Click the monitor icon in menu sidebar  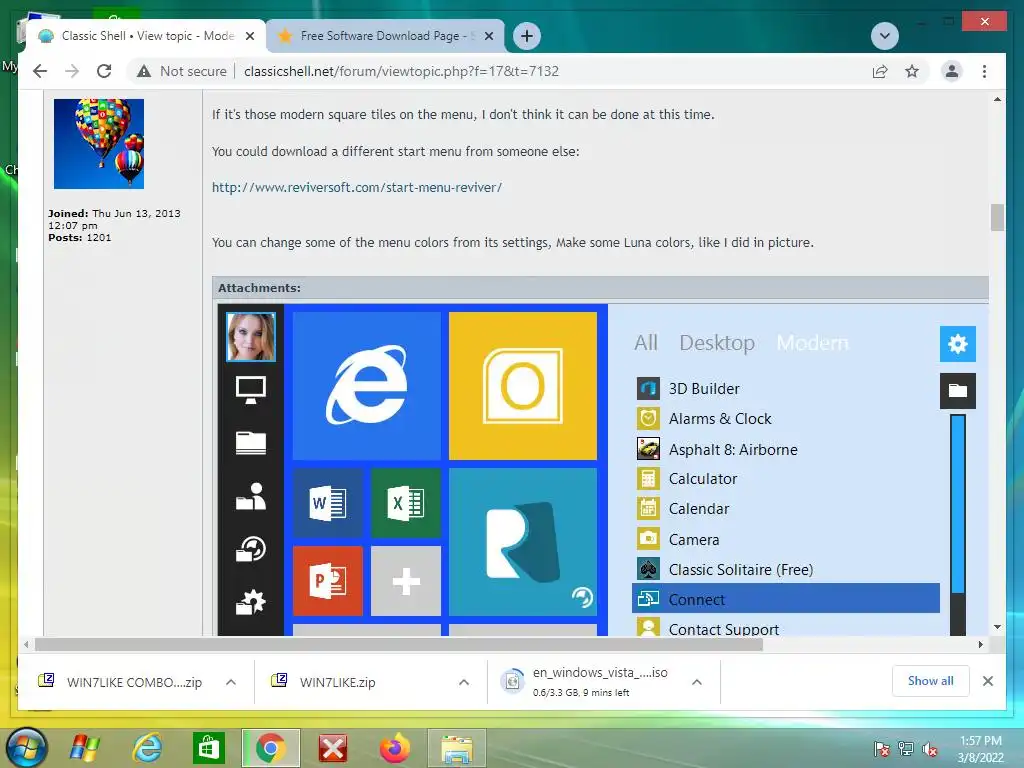click(x=251, y=390)
